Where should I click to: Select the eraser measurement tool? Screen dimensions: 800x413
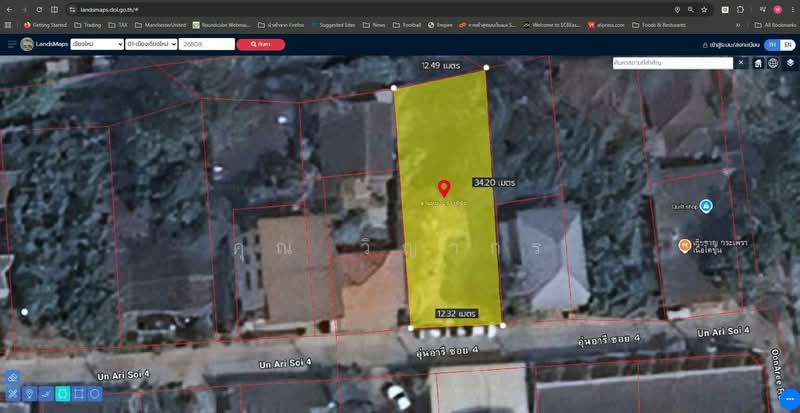click(13, 378)
